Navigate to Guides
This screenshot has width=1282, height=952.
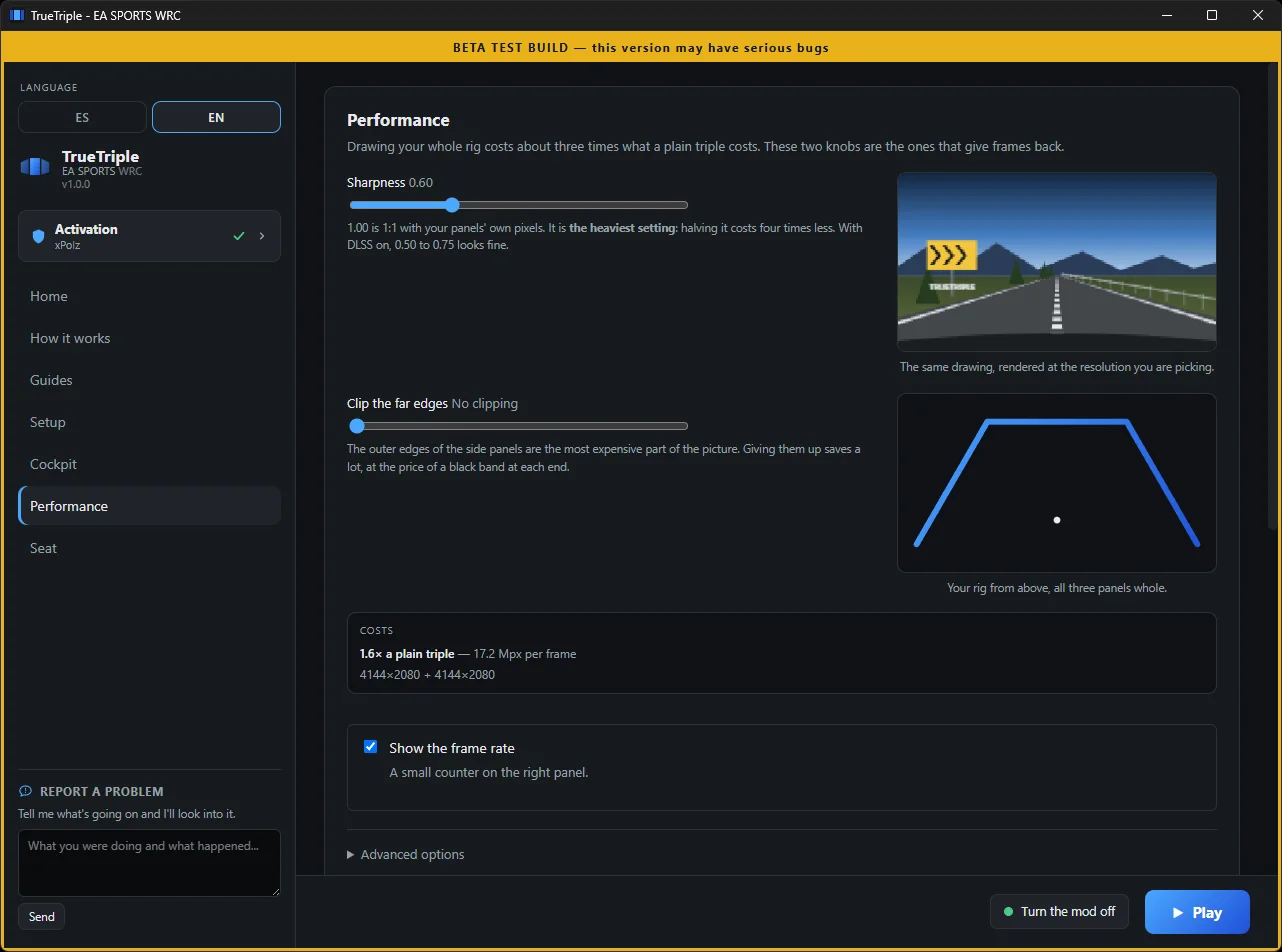pyautogui.click(x=149, y=380)
